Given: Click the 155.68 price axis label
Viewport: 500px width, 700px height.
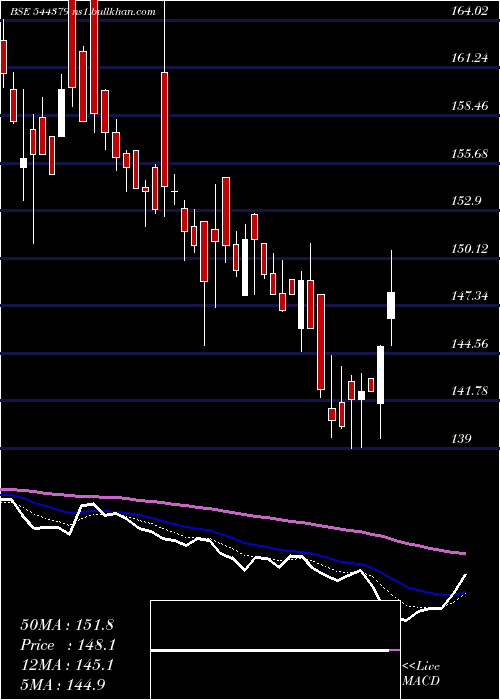Looking at the screenshot, I should point(469,154).
